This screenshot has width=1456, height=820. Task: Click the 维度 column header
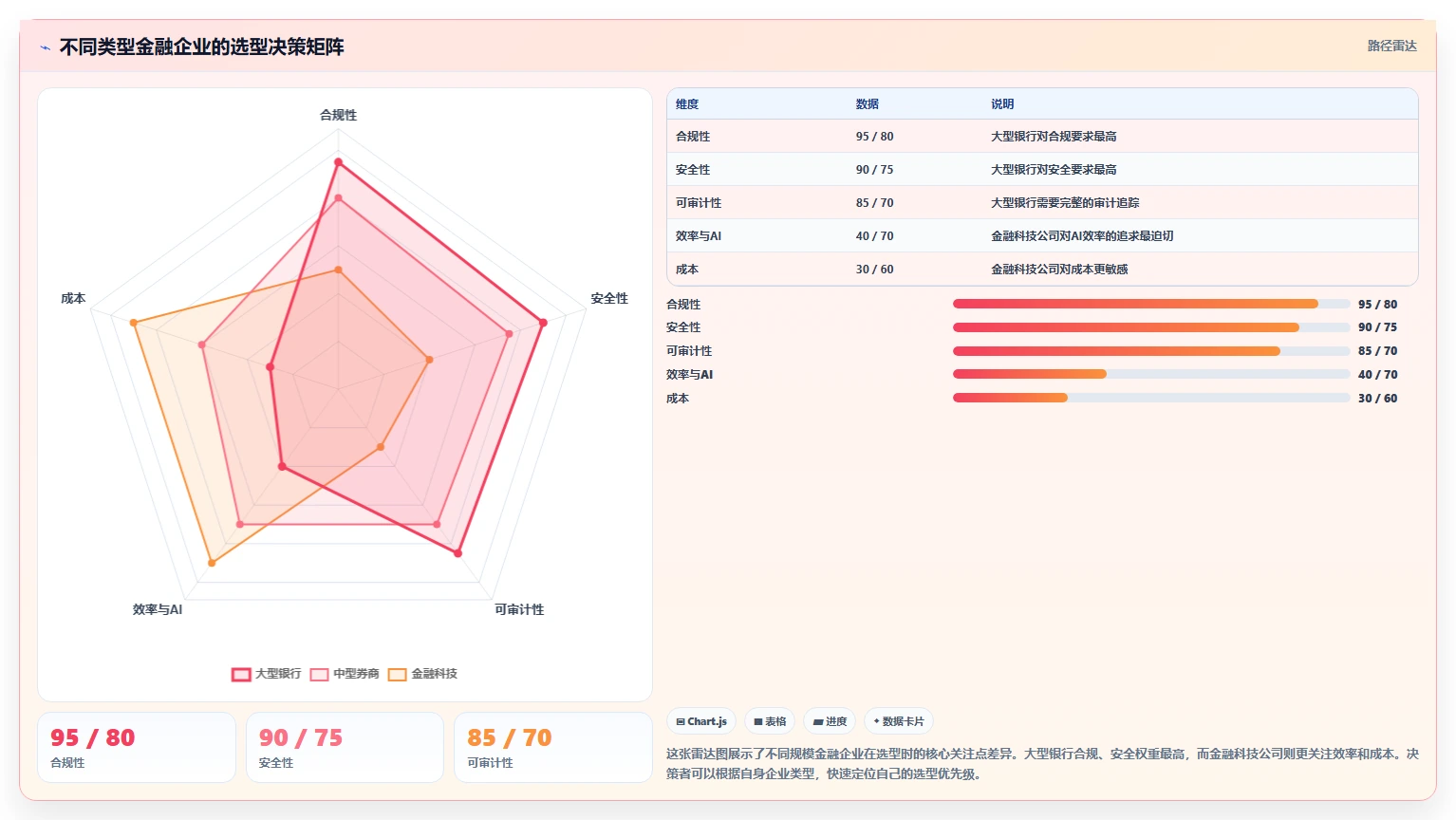687,104
